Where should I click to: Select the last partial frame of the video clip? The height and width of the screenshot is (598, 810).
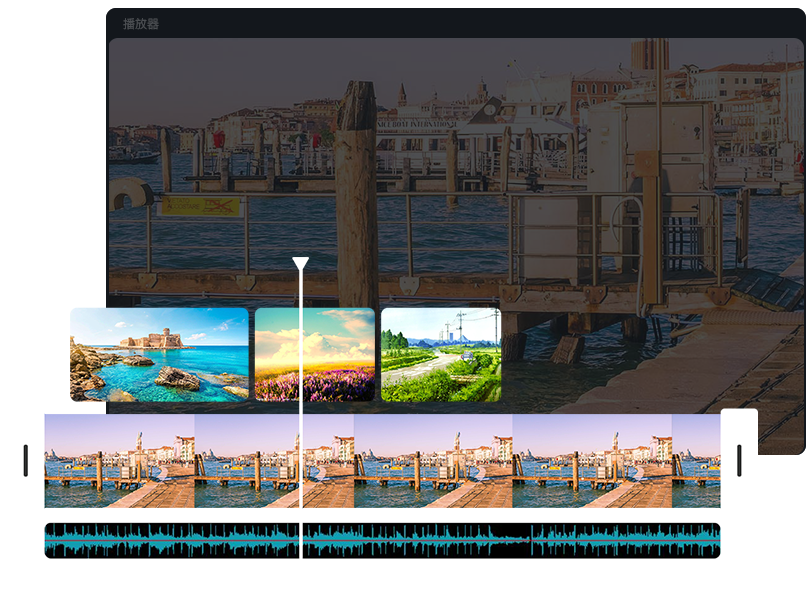[x=696, y=463]
